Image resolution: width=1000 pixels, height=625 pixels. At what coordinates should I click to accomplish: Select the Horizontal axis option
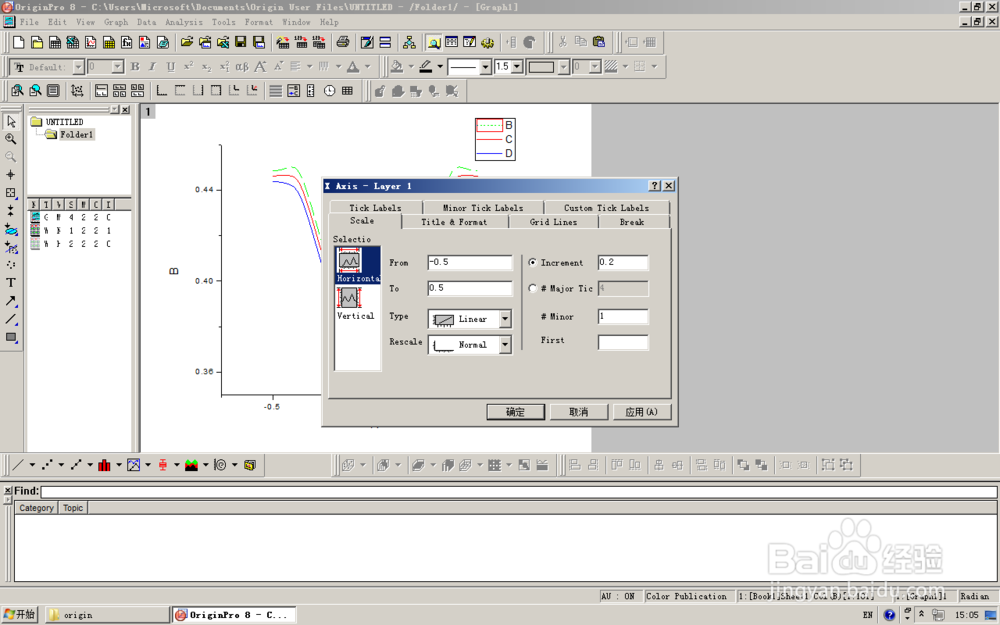357,265
